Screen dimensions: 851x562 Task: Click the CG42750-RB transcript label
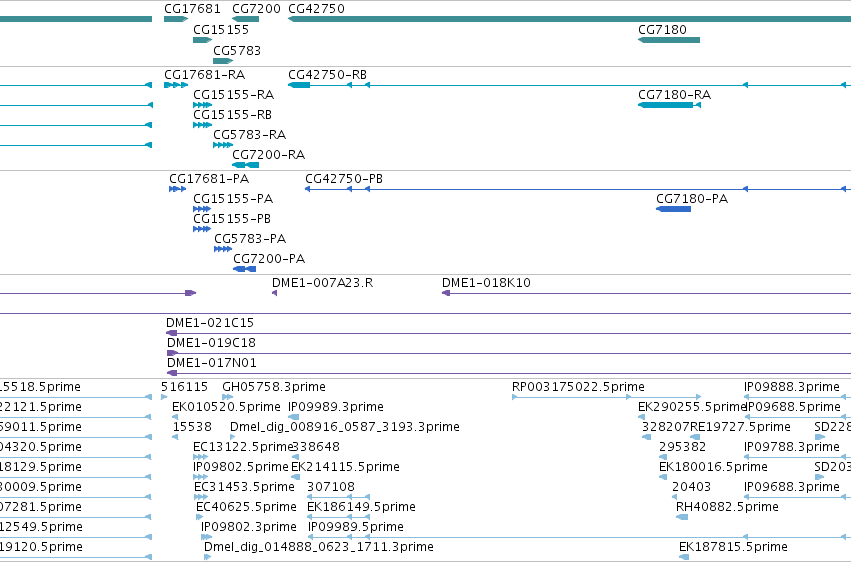(x=327, y=74)
